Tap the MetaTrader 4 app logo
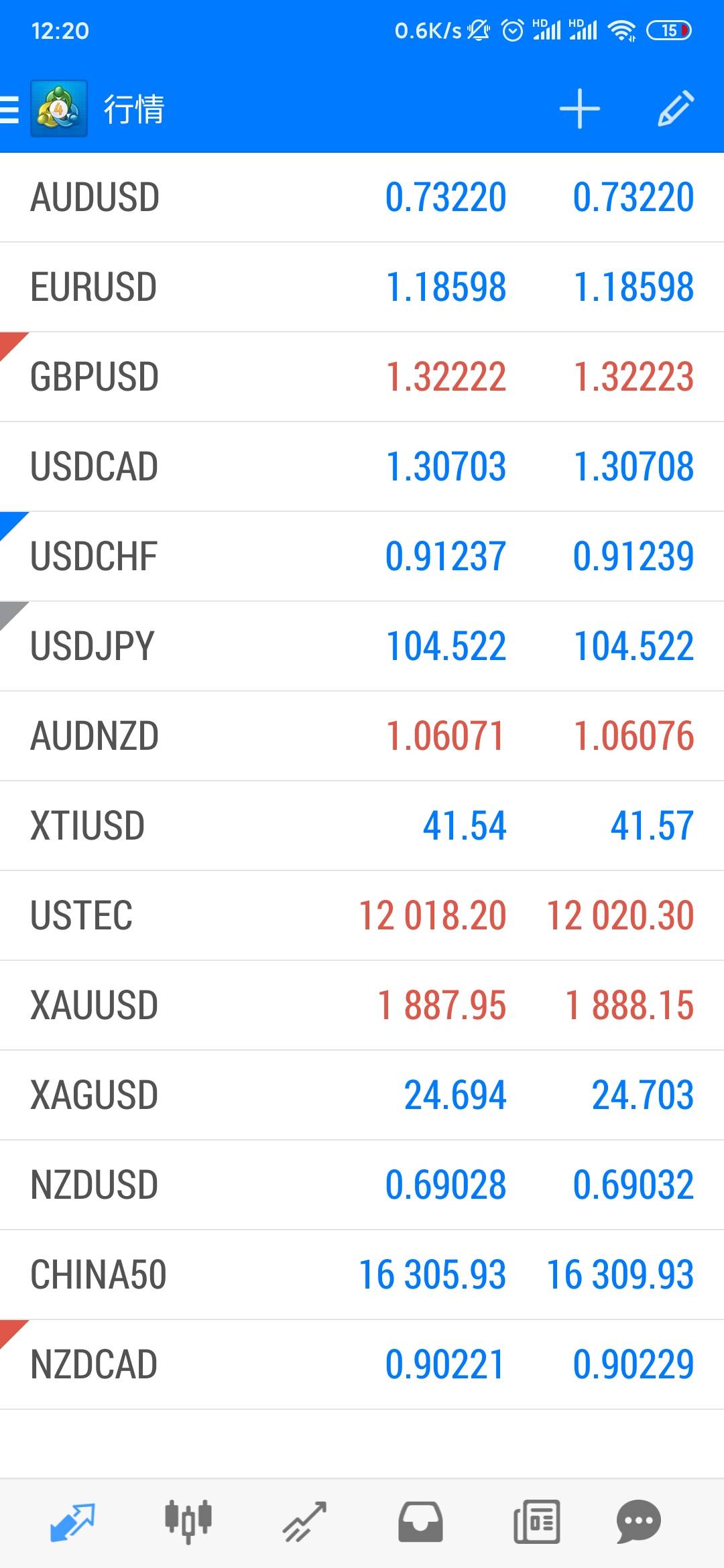 (x=59, y=109)
